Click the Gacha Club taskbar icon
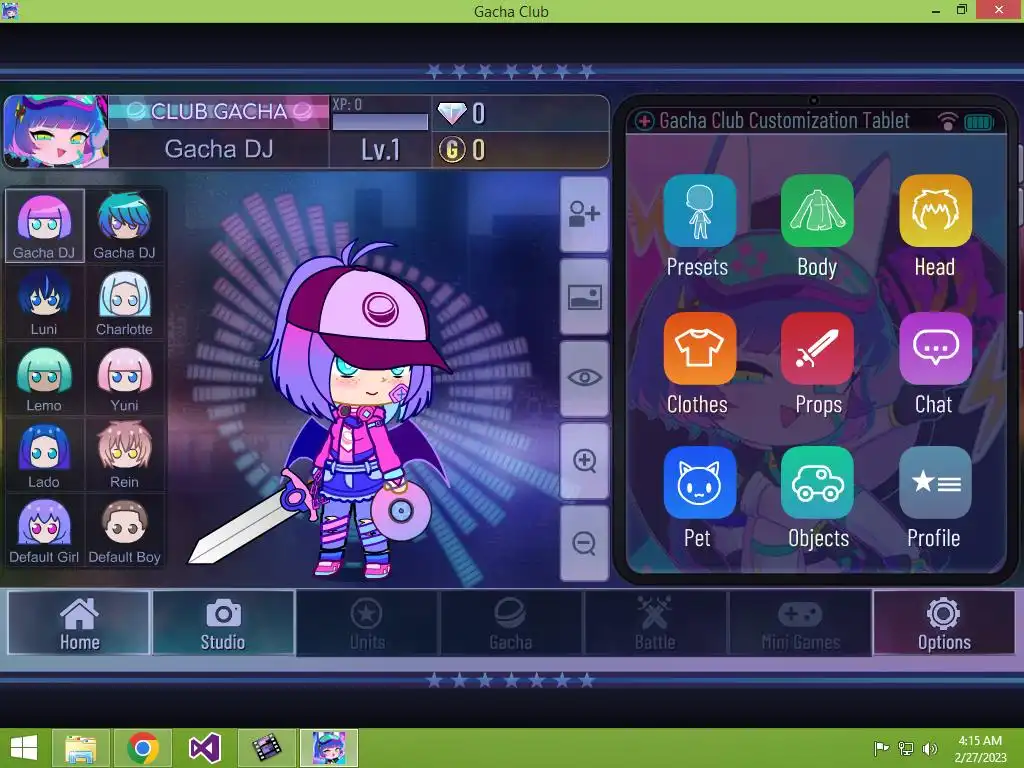Image resolution: width=1024 pixels, height=768 pixels. pyautogui.click(x=328, y=748)
